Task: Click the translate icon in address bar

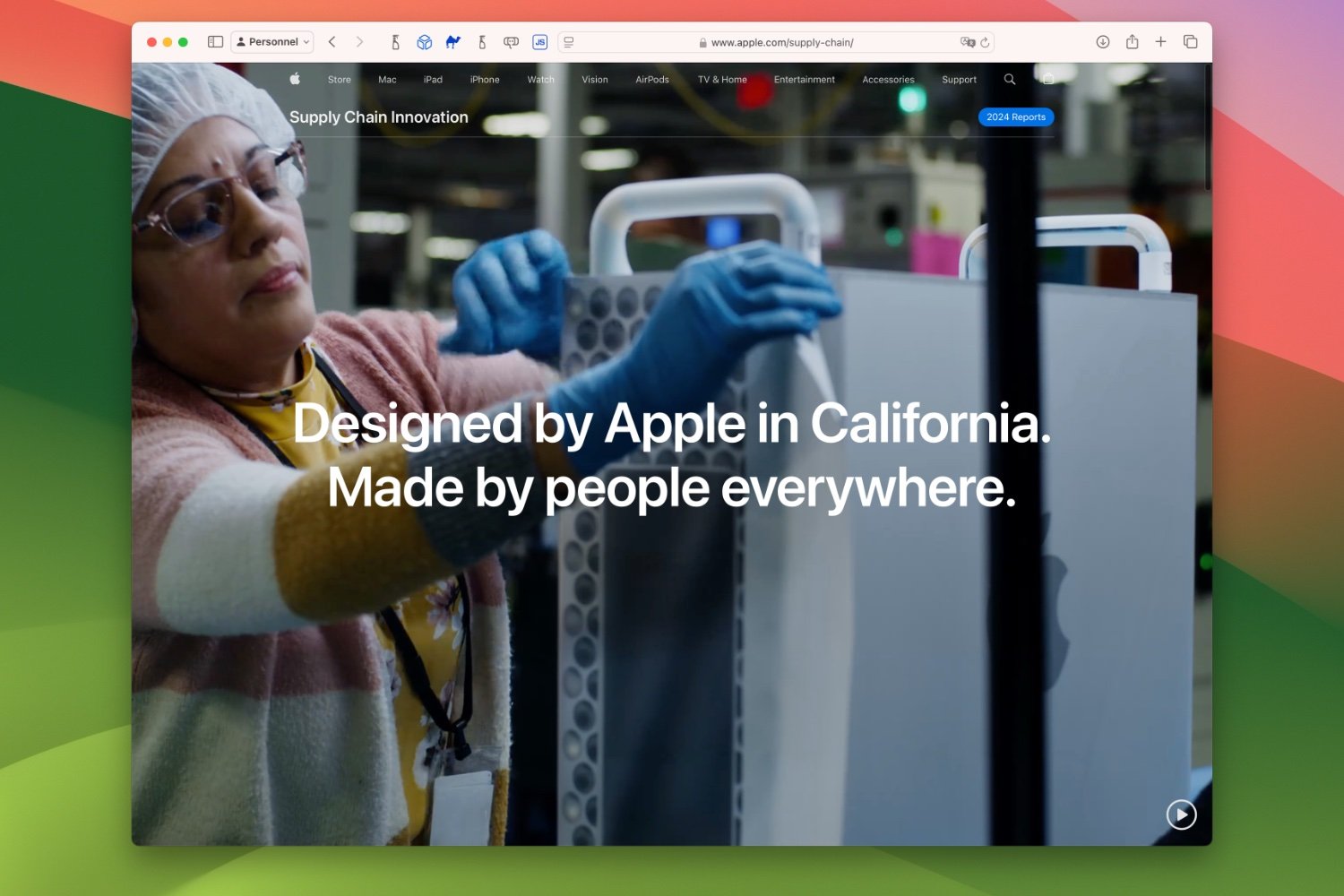Action: [967, 42]
